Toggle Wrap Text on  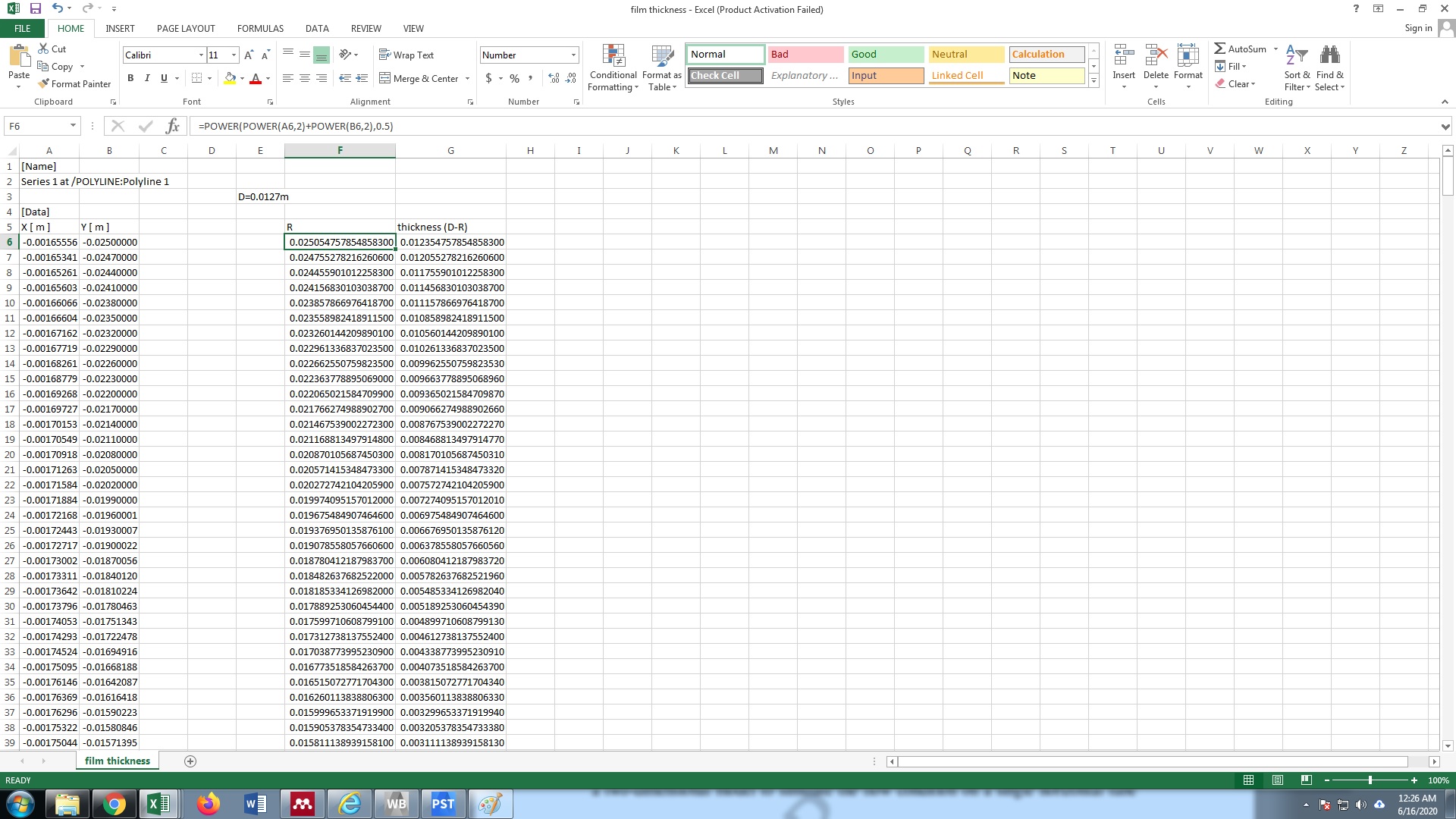coord(406,55)
